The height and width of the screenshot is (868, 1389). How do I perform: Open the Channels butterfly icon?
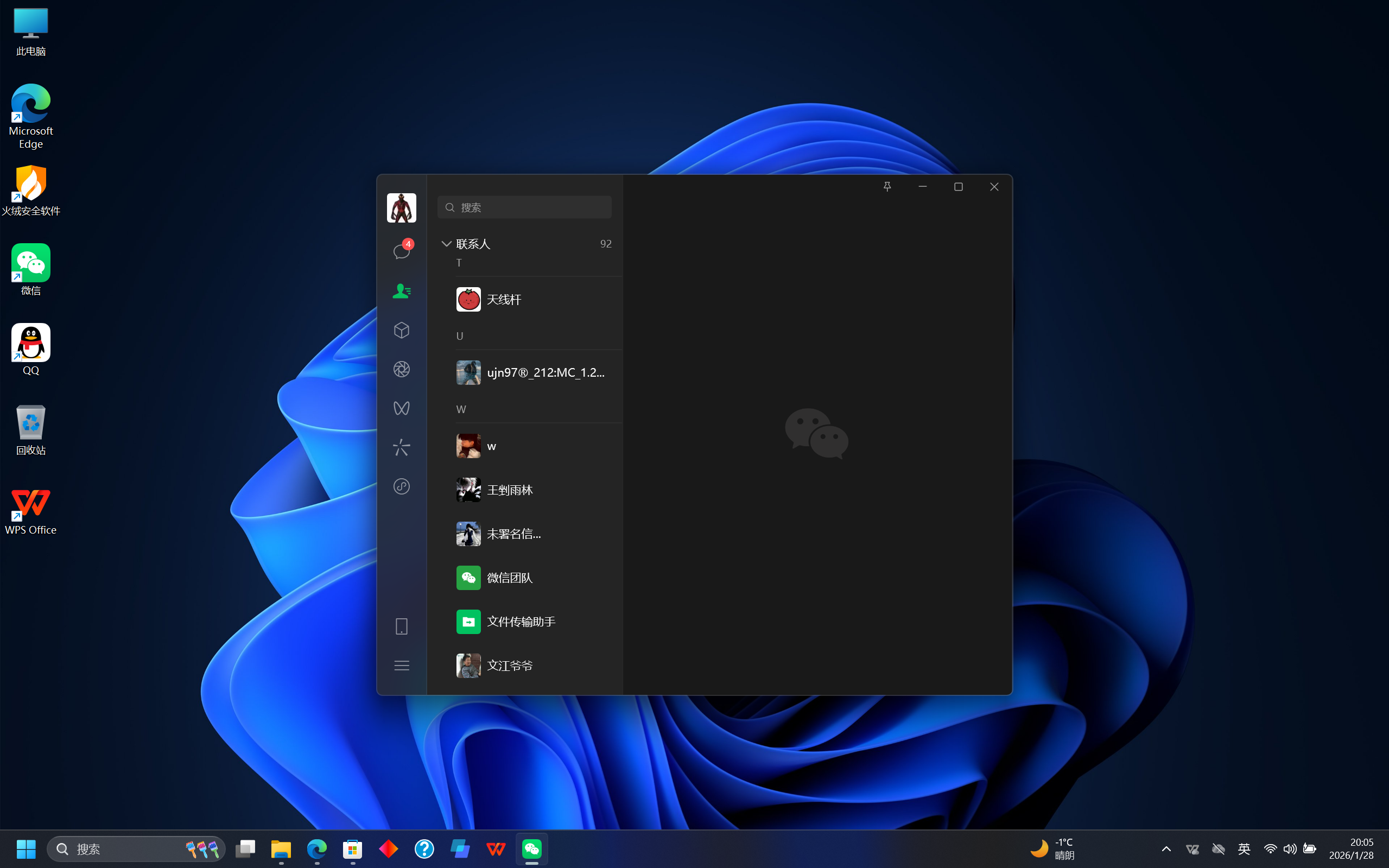point(402,408)
